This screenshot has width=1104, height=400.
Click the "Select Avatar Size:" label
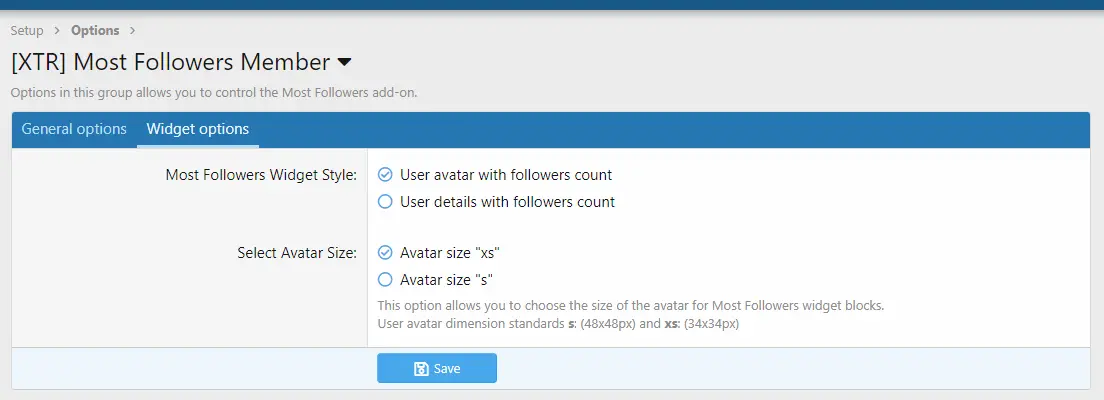point(297,253)
